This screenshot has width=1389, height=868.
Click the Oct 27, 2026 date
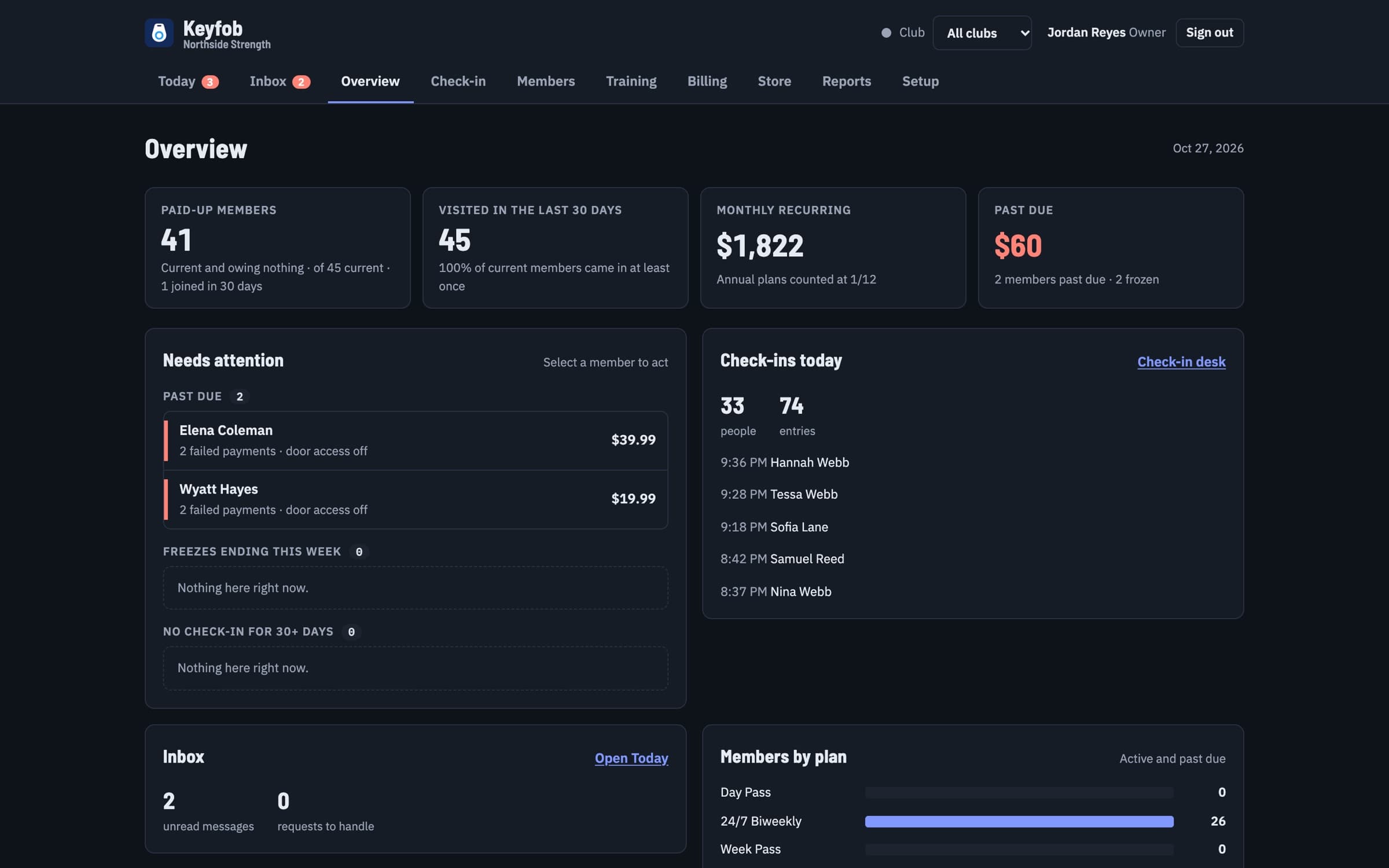click(x=1208, y=148)
